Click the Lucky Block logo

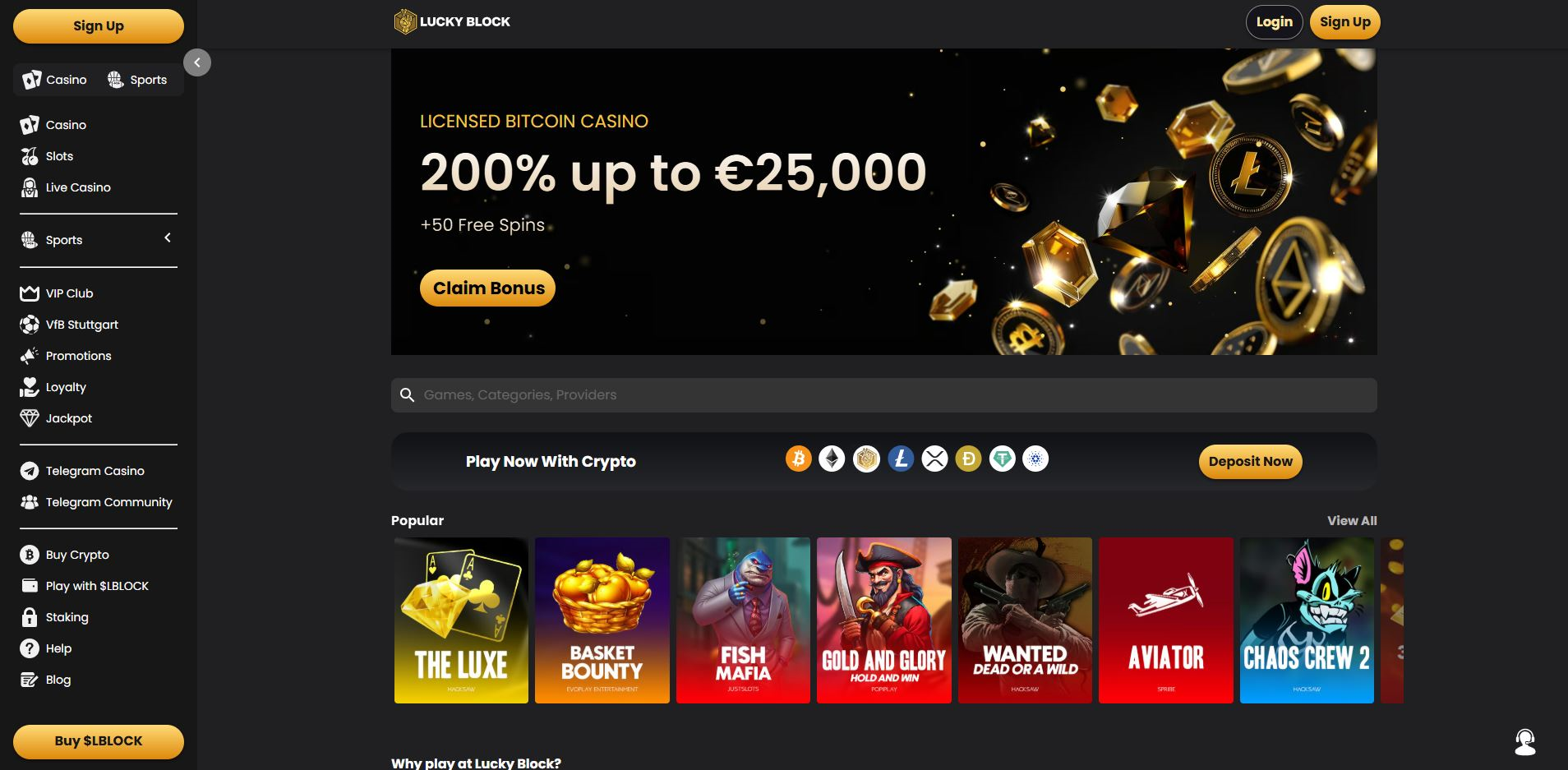point(452,22)
